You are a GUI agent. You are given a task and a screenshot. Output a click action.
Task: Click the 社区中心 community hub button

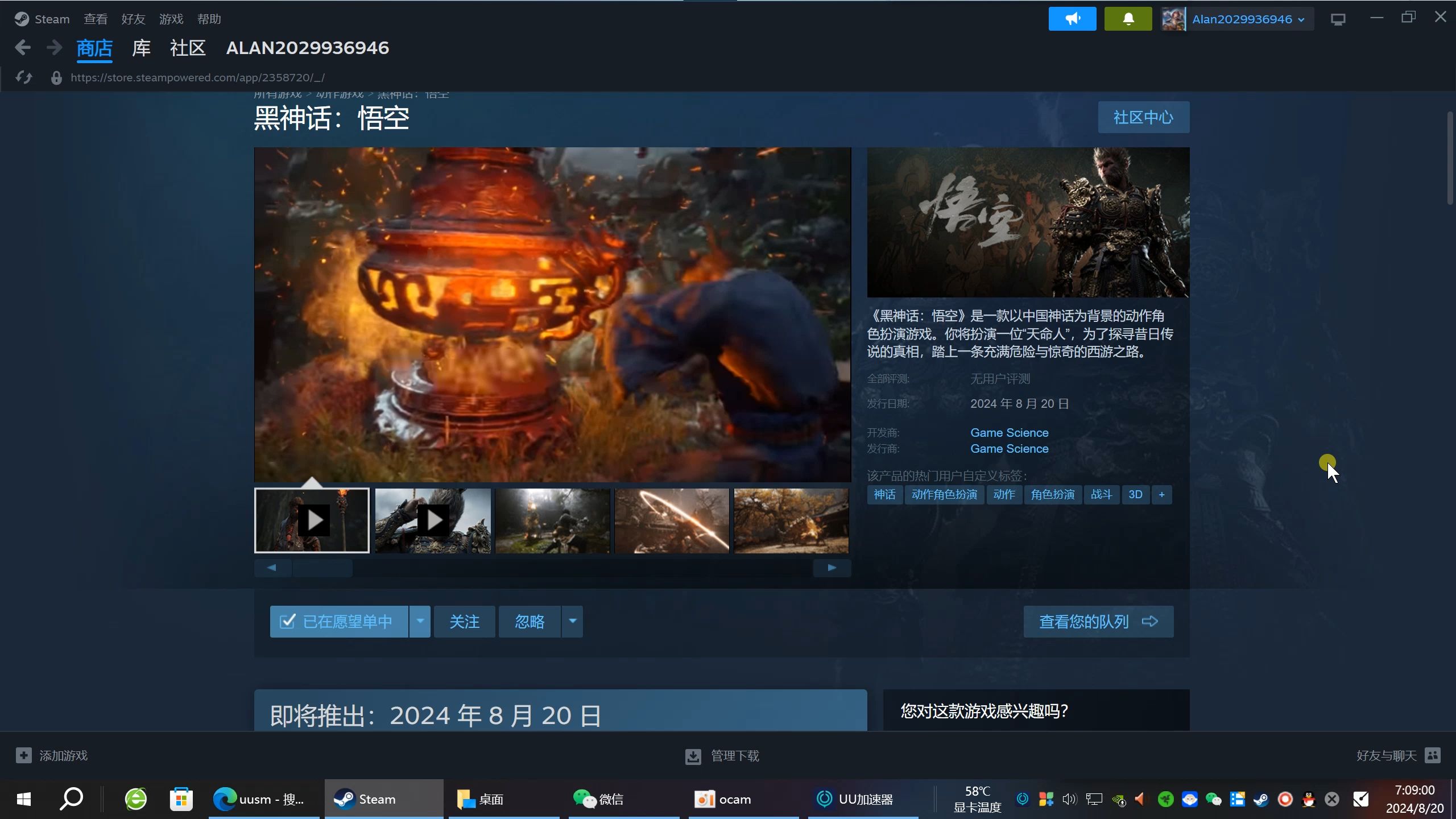tap(1143, 117)
